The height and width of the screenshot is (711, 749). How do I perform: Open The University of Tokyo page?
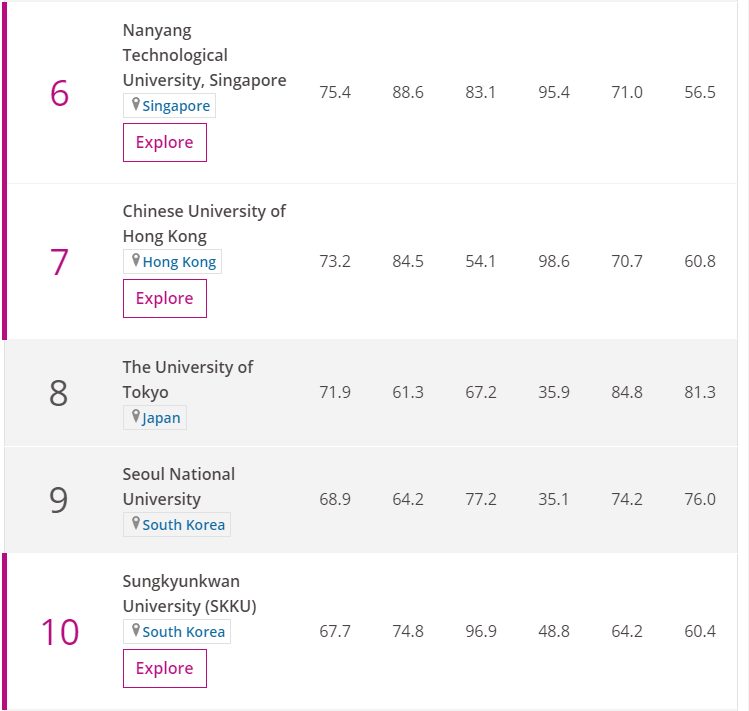pyautogui.click(x=187, y=379)
